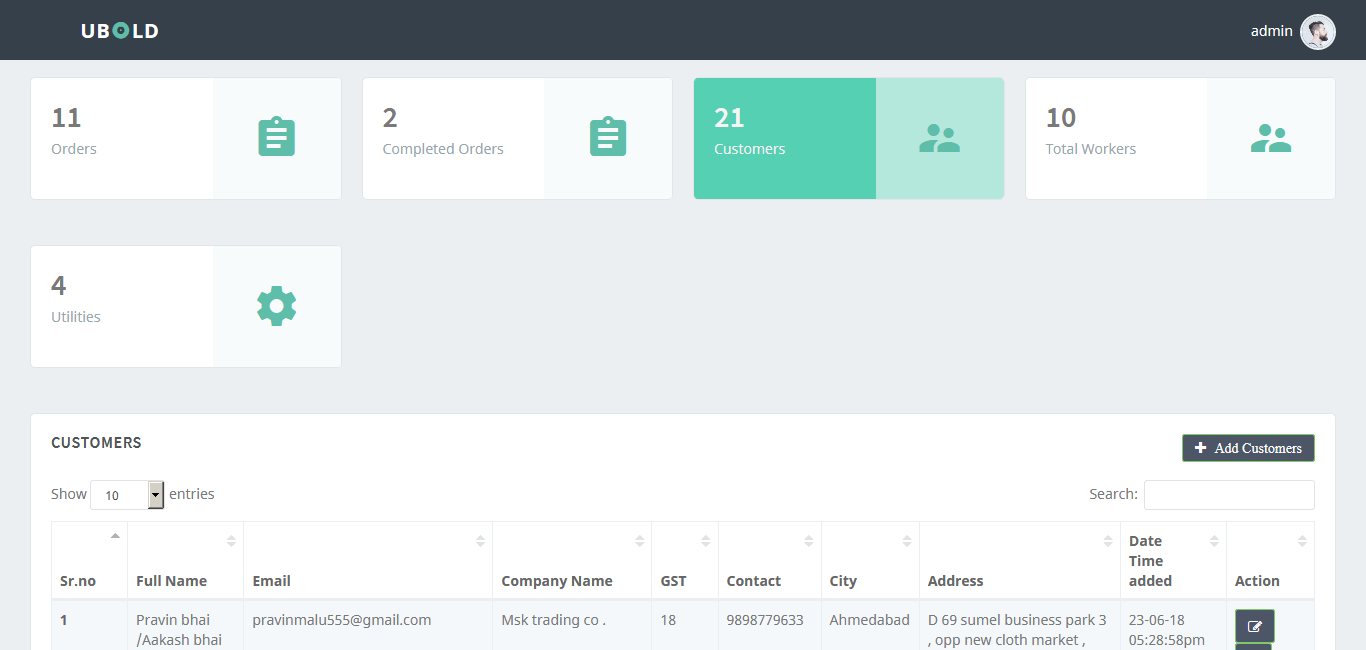Sort table by Company Name column
The image size is (1366, 650).
pos(572,560)
